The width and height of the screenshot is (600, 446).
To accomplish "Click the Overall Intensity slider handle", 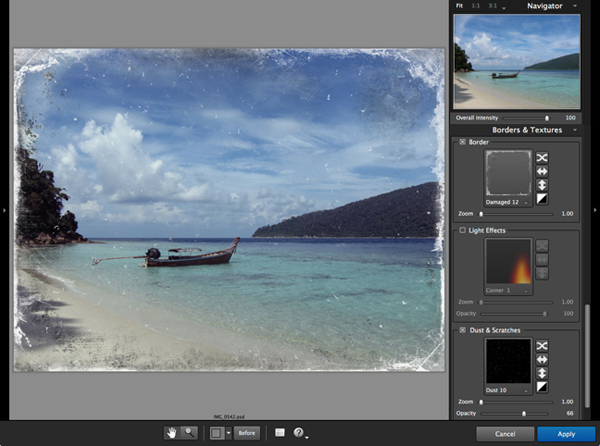I will (546, 118).
